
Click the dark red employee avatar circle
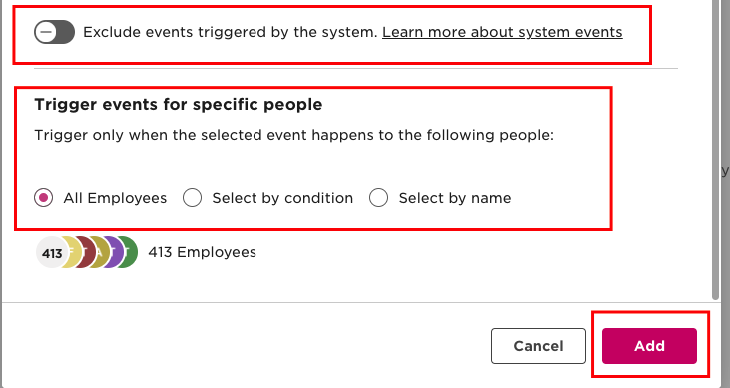point(87,252)
